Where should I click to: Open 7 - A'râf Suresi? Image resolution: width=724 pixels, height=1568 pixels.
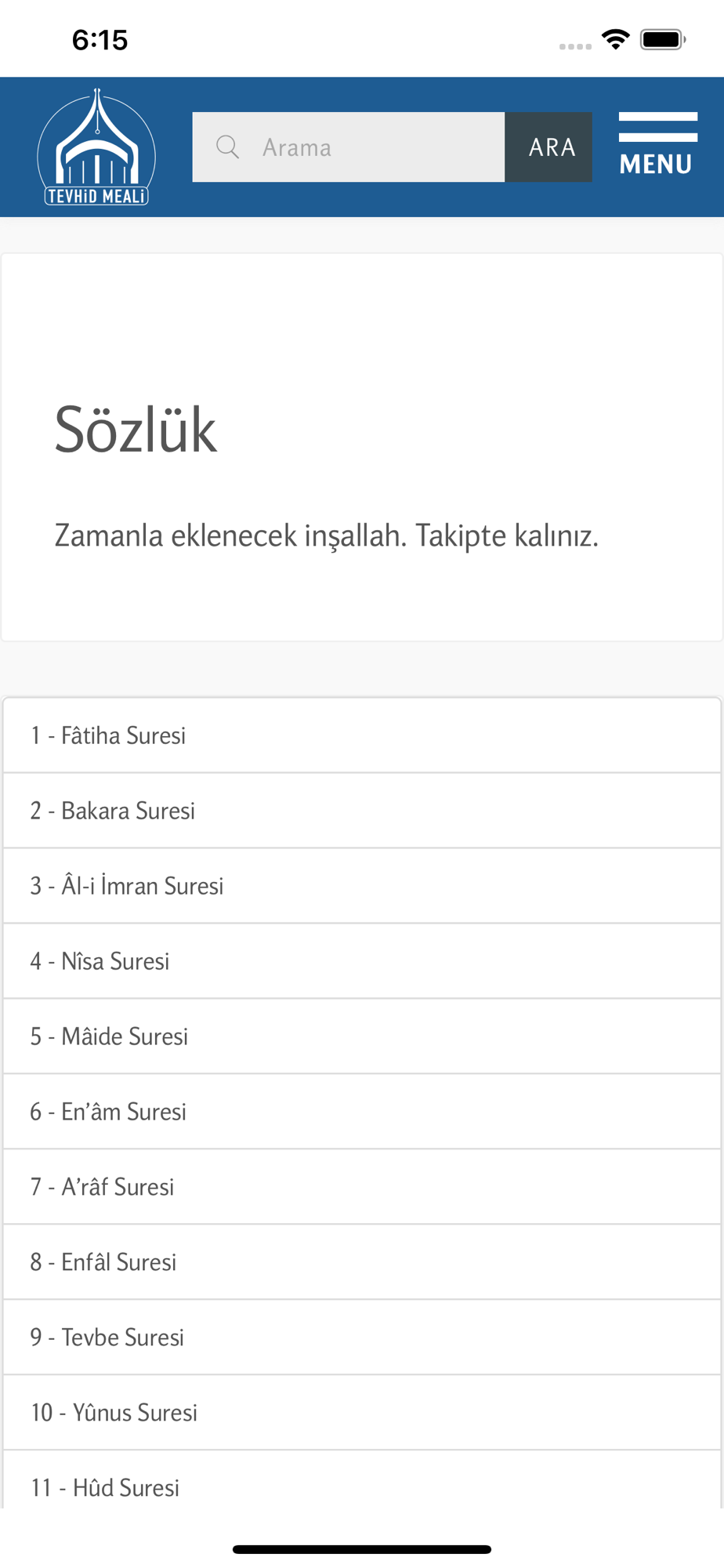362,1187
